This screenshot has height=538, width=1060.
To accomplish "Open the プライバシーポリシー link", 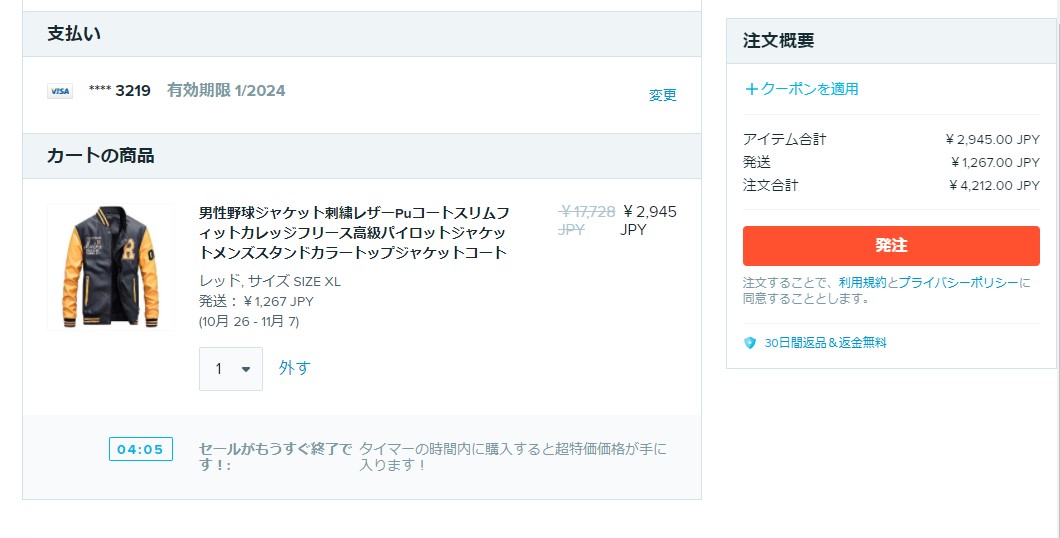I will tap(958, 283).
